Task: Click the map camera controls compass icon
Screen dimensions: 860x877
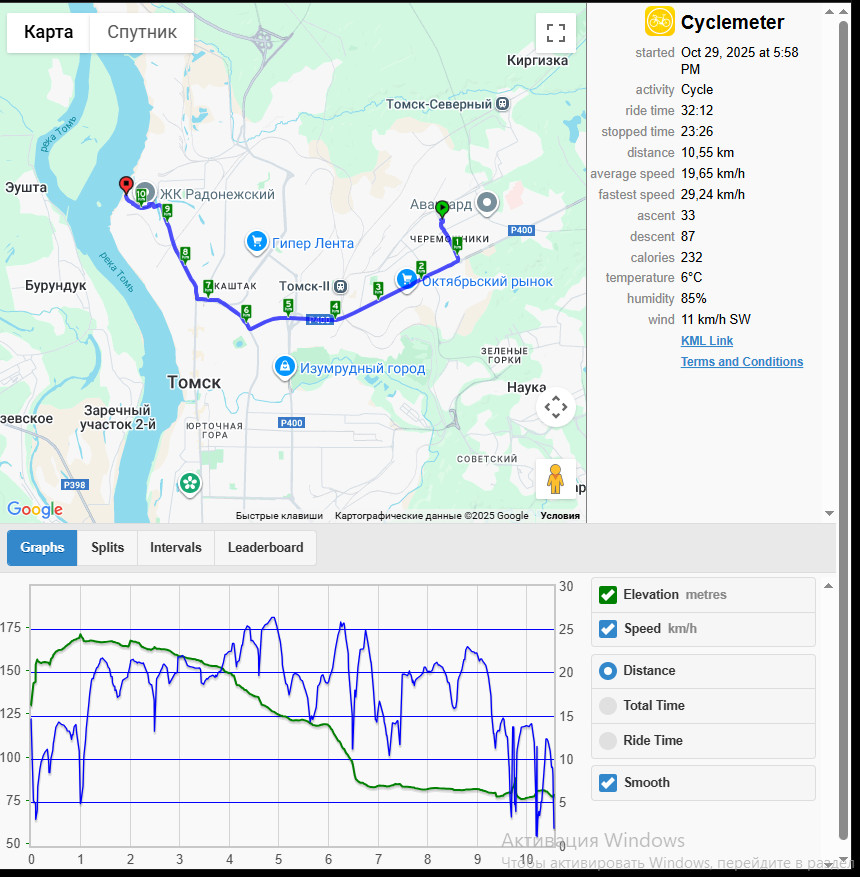Action: click(x=555, y=407)
